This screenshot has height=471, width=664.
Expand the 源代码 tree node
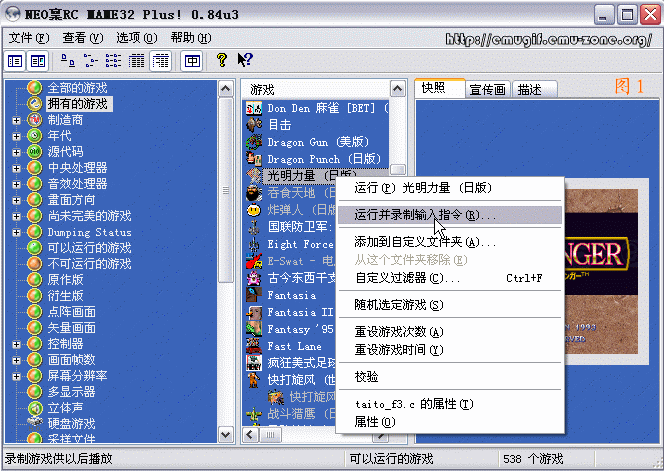(17, 152)
